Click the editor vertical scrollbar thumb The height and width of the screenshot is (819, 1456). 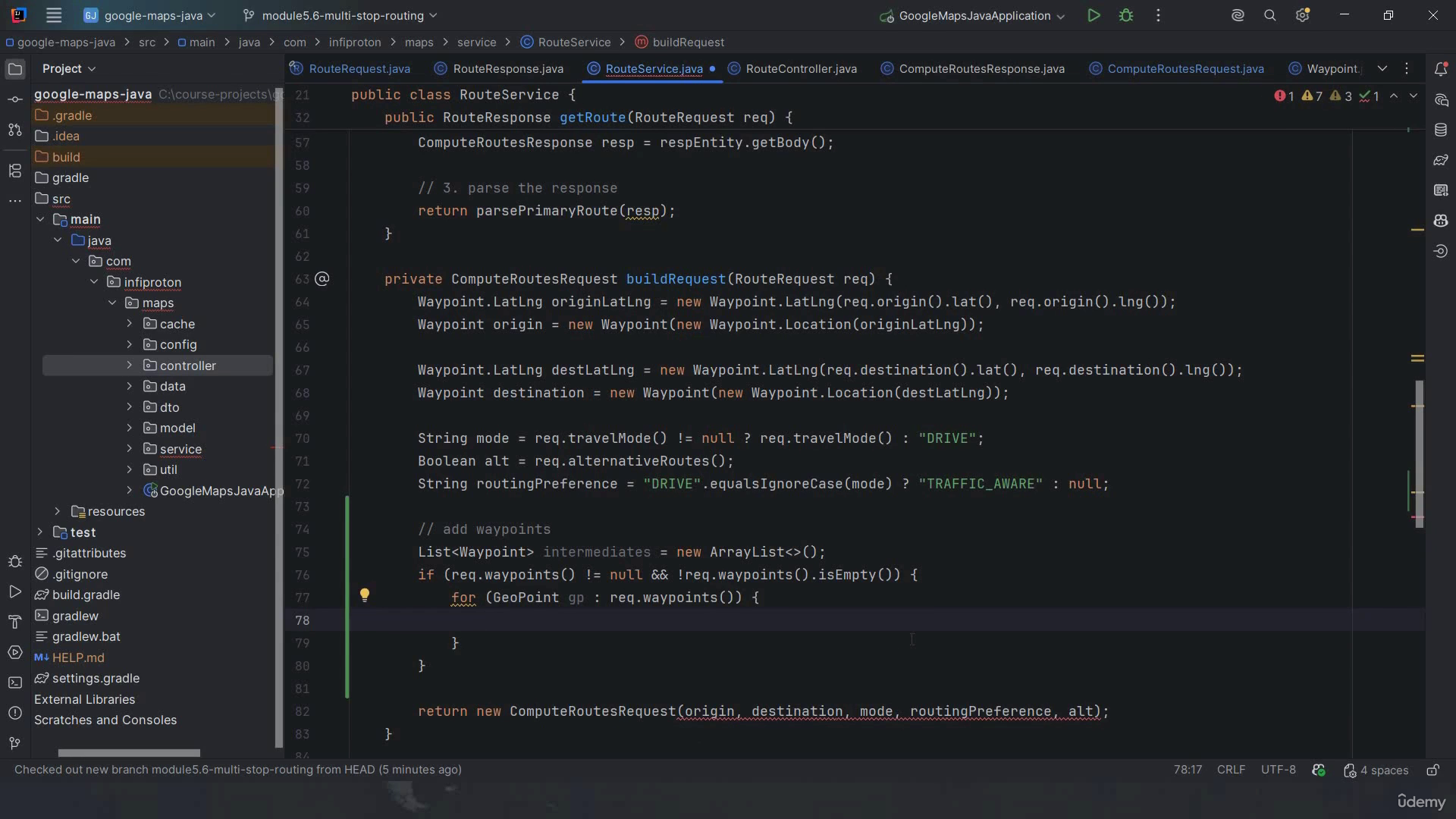[x=1419, y=453]
